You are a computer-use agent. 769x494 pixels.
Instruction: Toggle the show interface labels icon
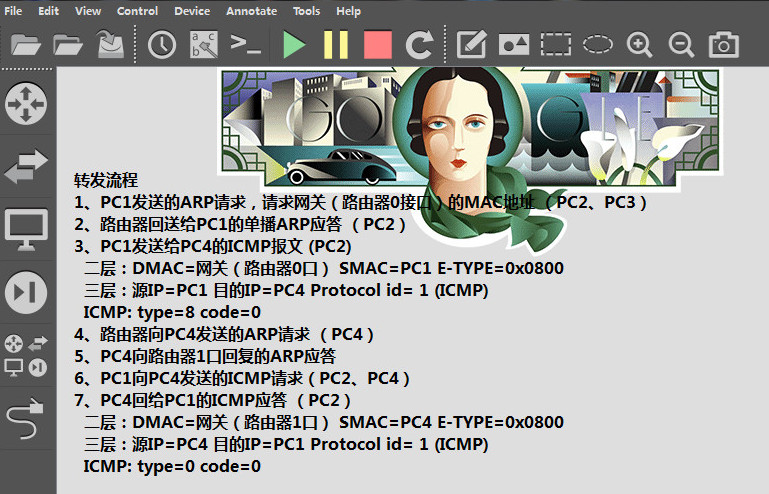pyautogui.click(x=204, y=45)
